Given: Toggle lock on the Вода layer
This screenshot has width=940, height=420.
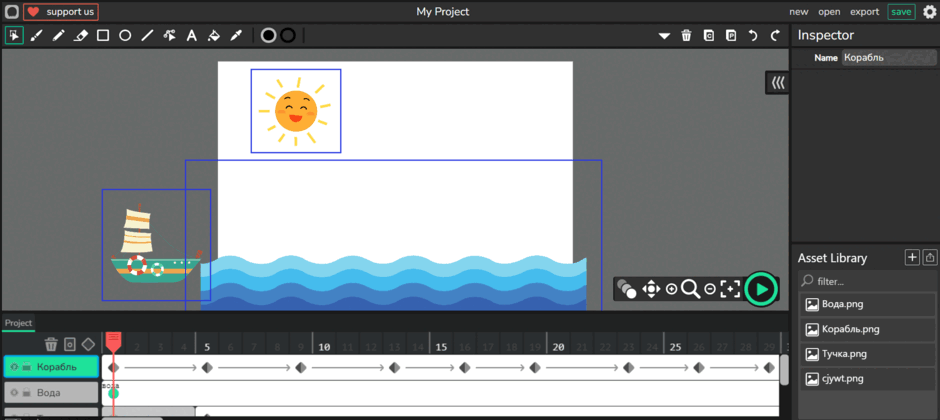Looking at the screenshot, I should pos(26,392).
